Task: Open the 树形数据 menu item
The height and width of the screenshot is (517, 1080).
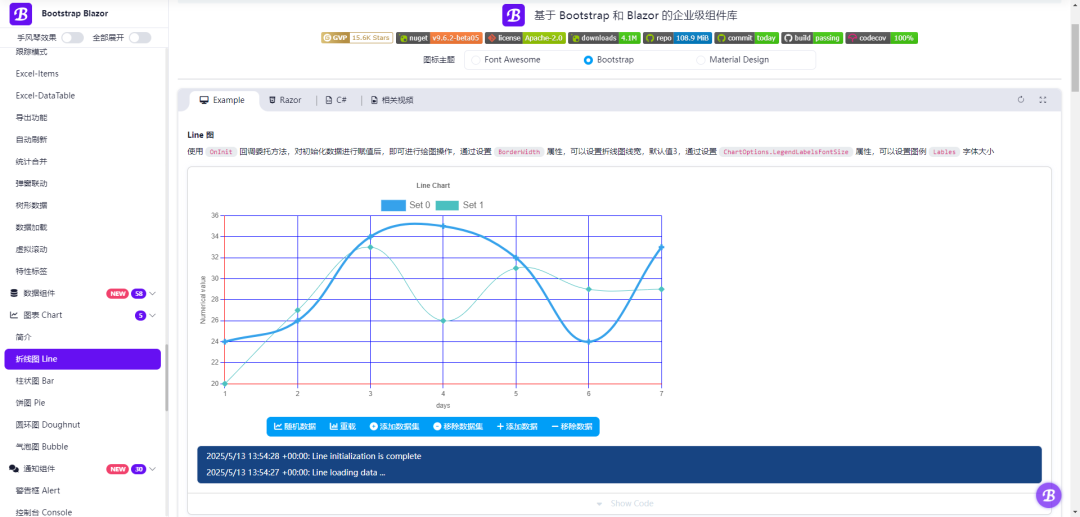Action: click(x=83, y=205)
